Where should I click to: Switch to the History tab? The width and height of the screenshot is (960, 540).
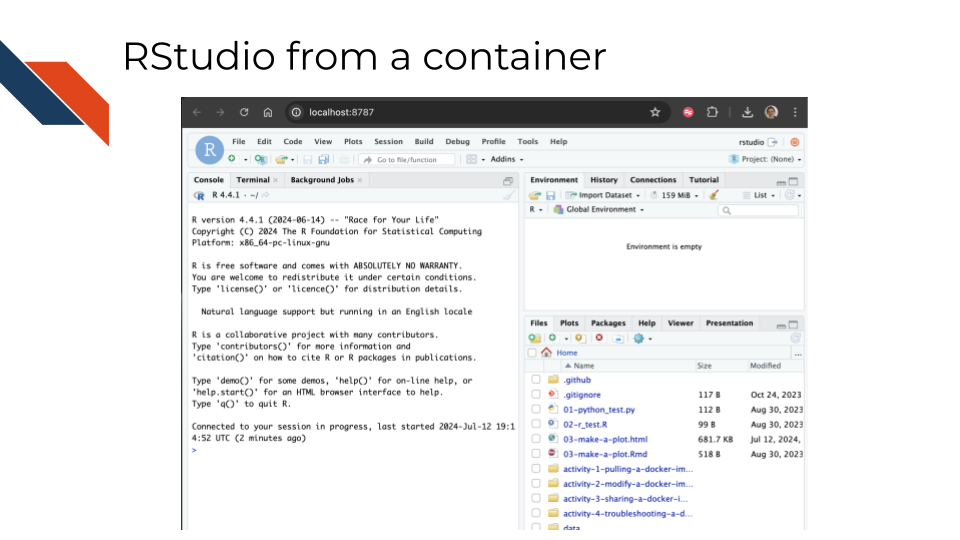(604, 180)
